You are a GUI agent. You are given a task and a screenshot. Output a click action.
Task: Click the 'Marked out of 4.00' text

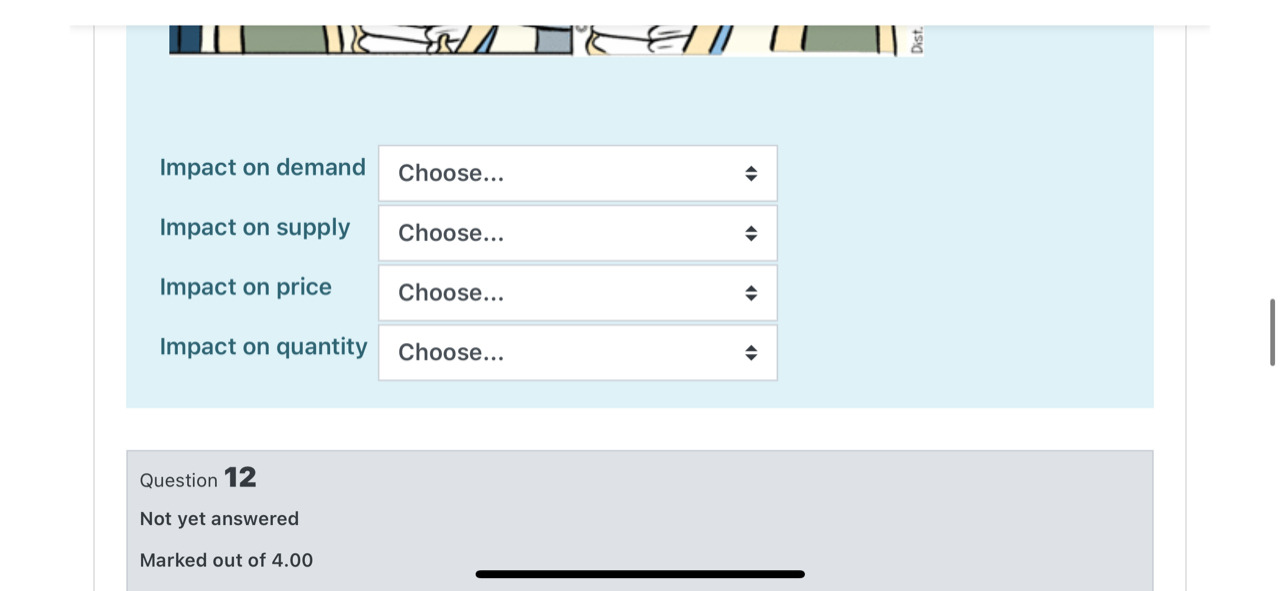(226, 560)
